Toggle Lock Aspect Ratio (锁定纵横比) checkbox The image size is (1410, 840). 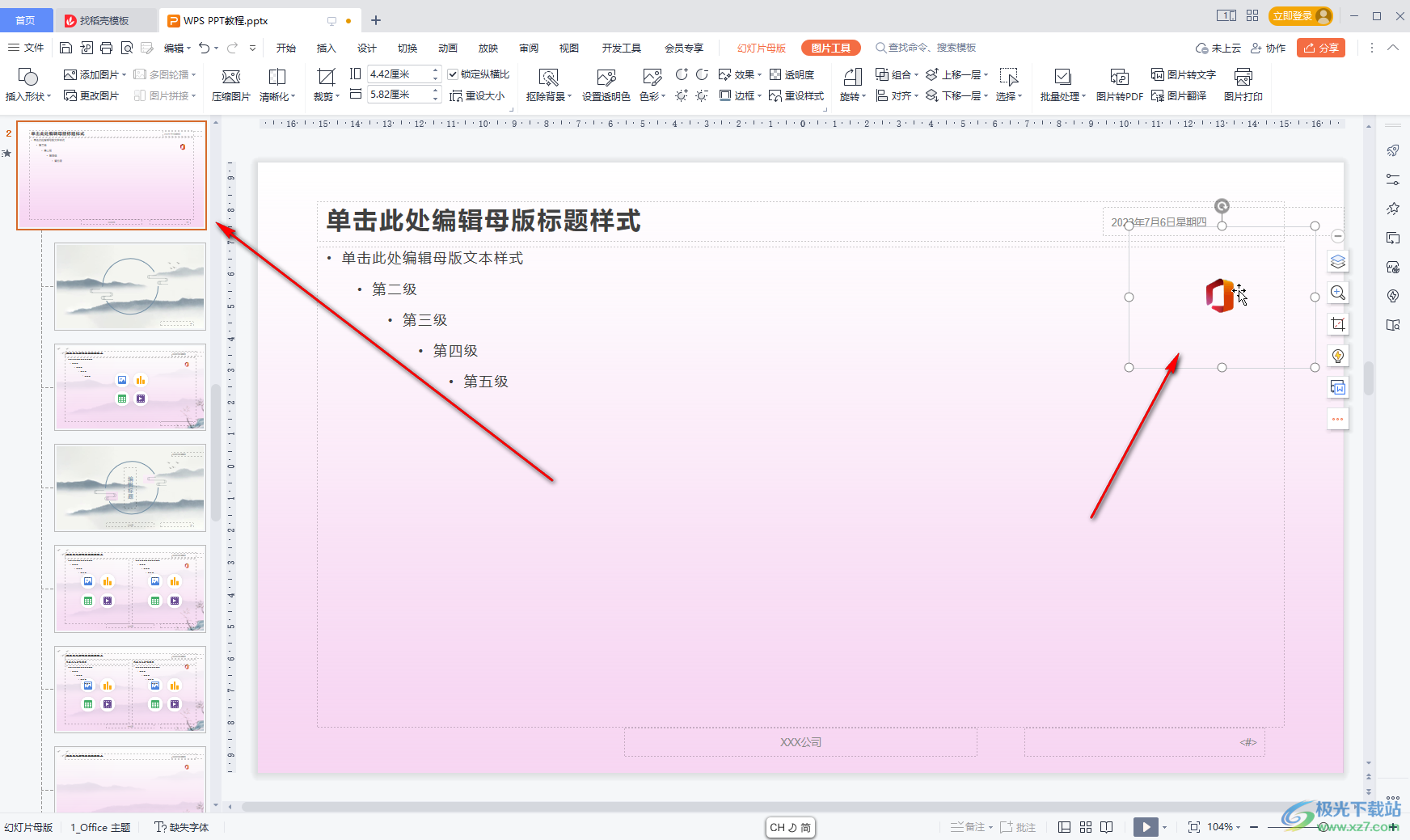pos(453,74)
